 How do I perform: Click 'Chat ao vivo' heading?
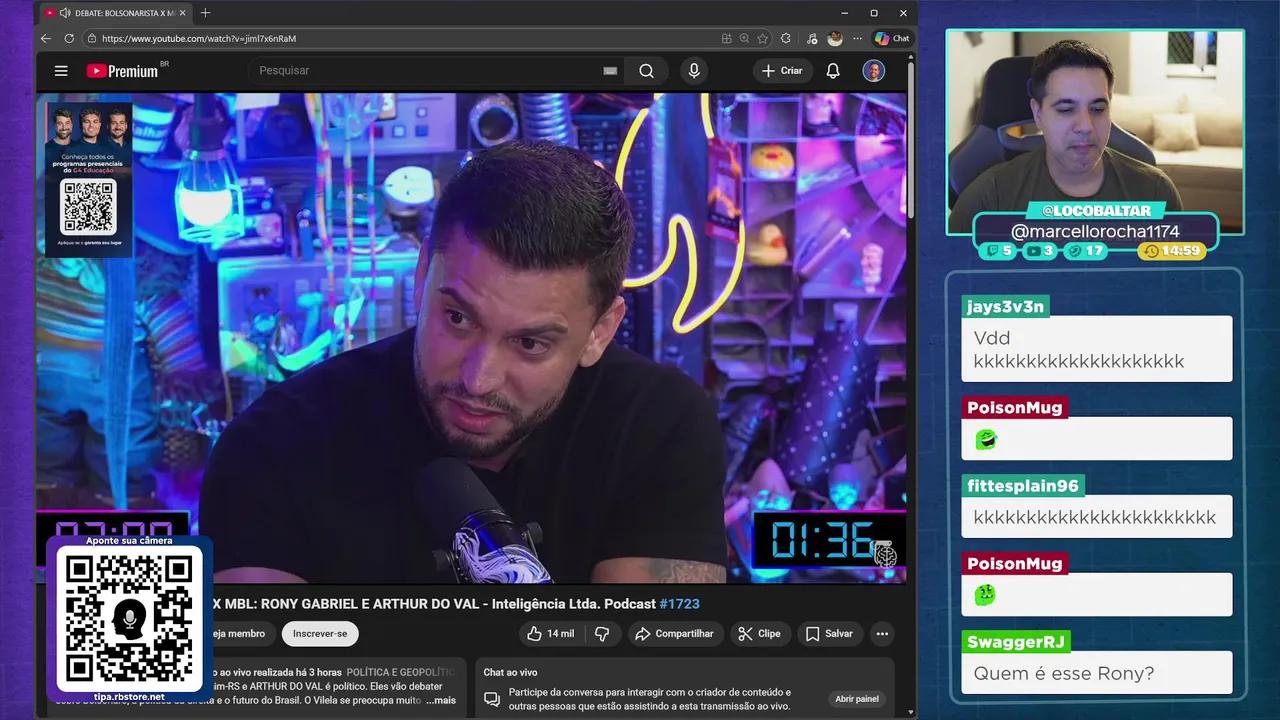click(510, 673)
